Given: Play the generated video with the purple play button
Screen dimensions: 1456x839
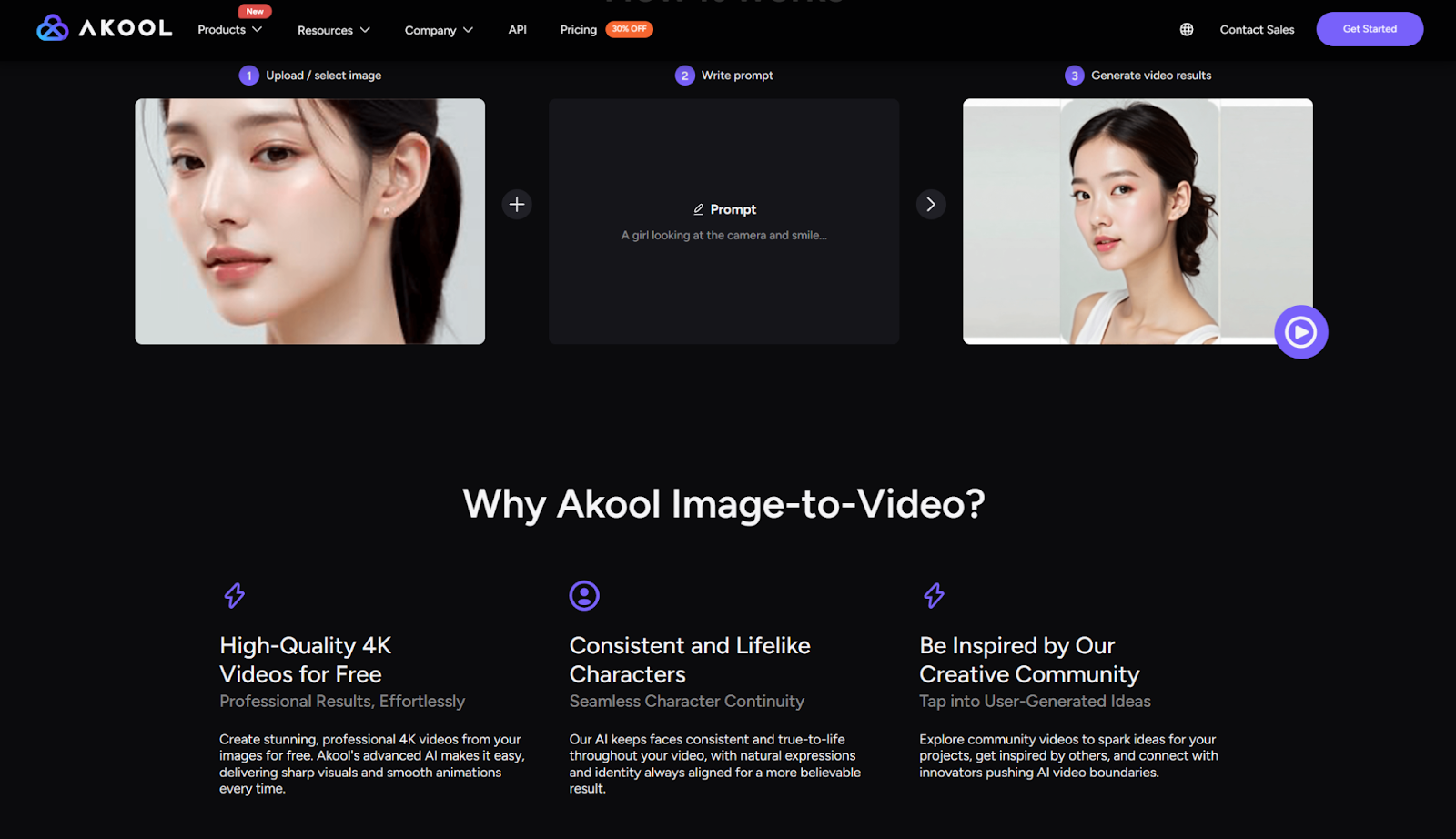Looking at the screenshot, I should [x=1301, y=332].
